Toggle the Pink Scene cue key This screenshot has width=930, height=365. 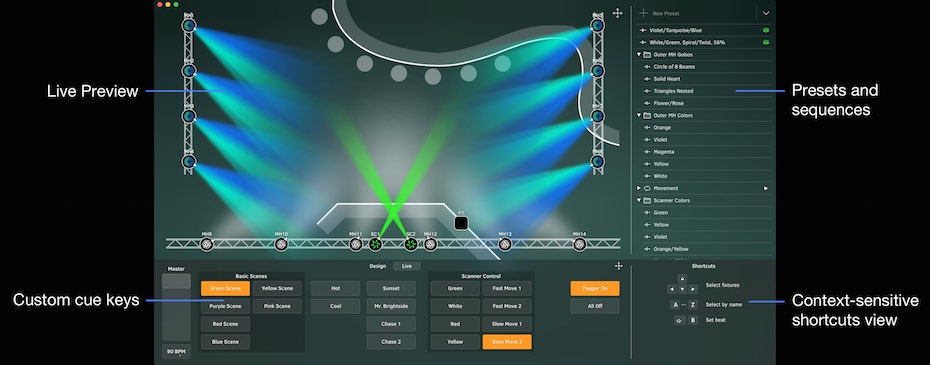click(x=277, y=306)
